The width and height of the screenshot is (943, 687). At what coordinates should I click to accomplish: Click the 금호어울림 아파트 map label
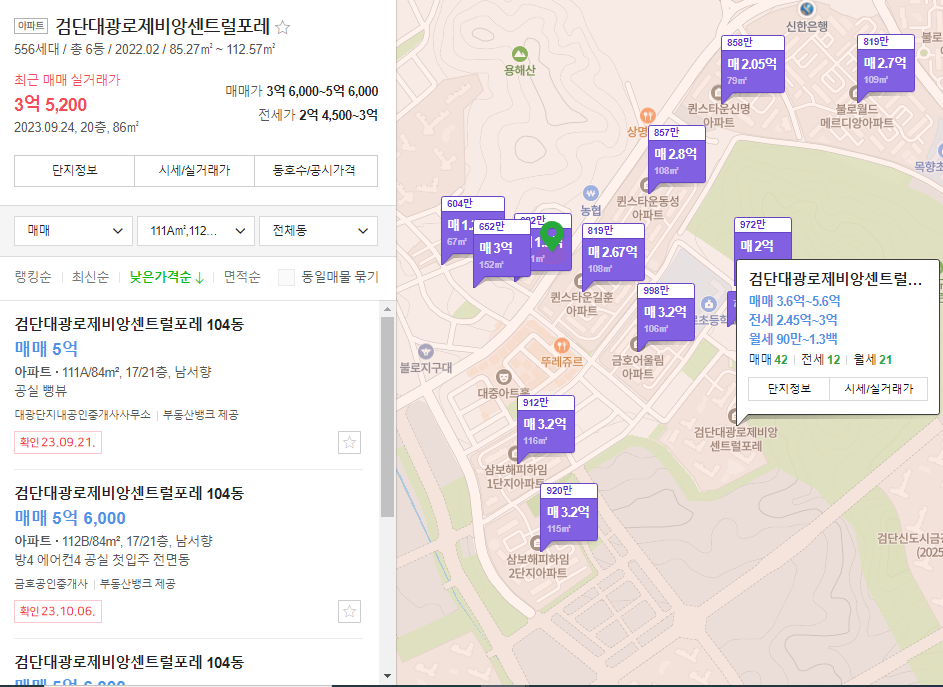tap(637, 367)
